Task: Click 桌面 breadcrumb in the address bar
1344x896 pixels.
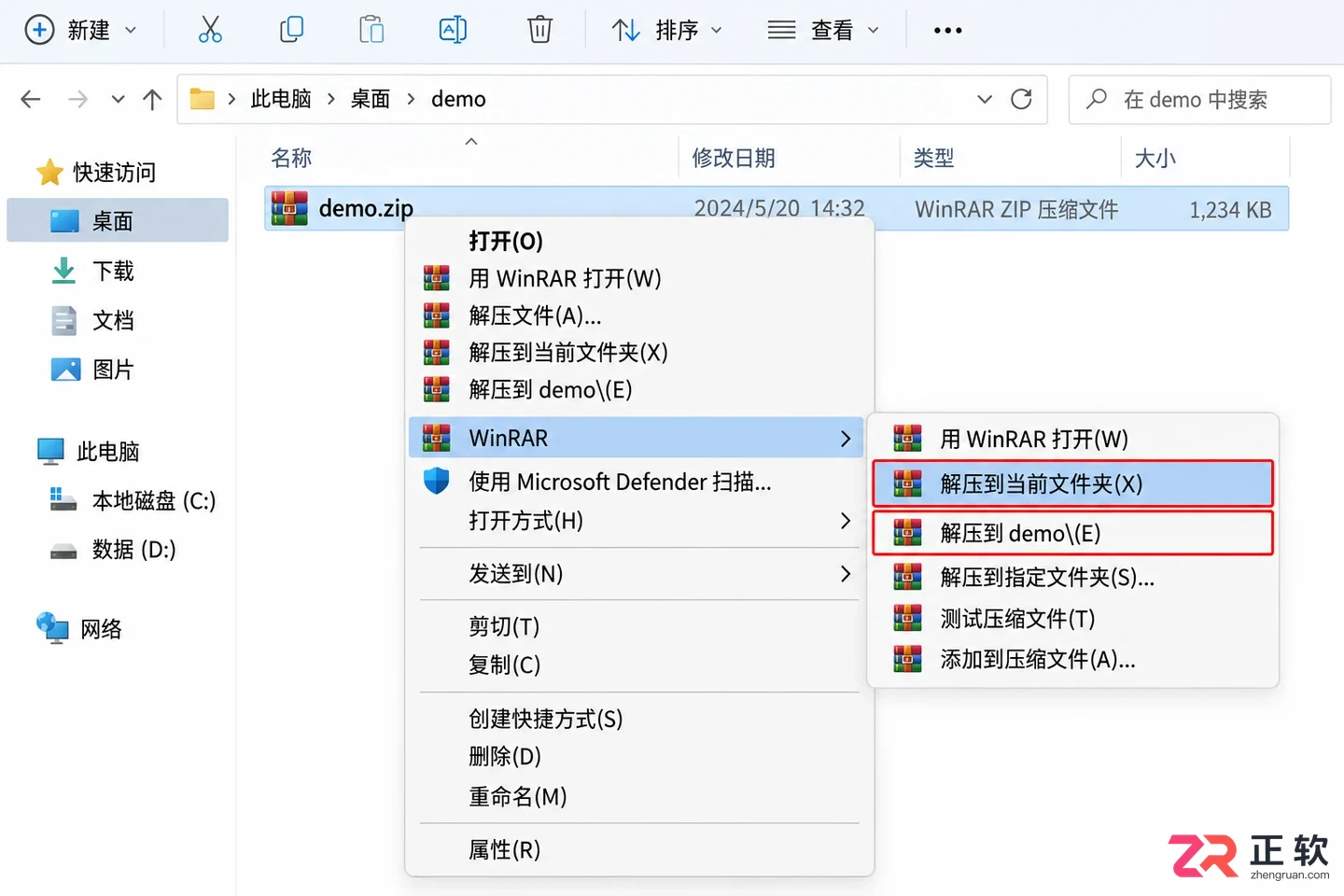Action: coord(371,99)
